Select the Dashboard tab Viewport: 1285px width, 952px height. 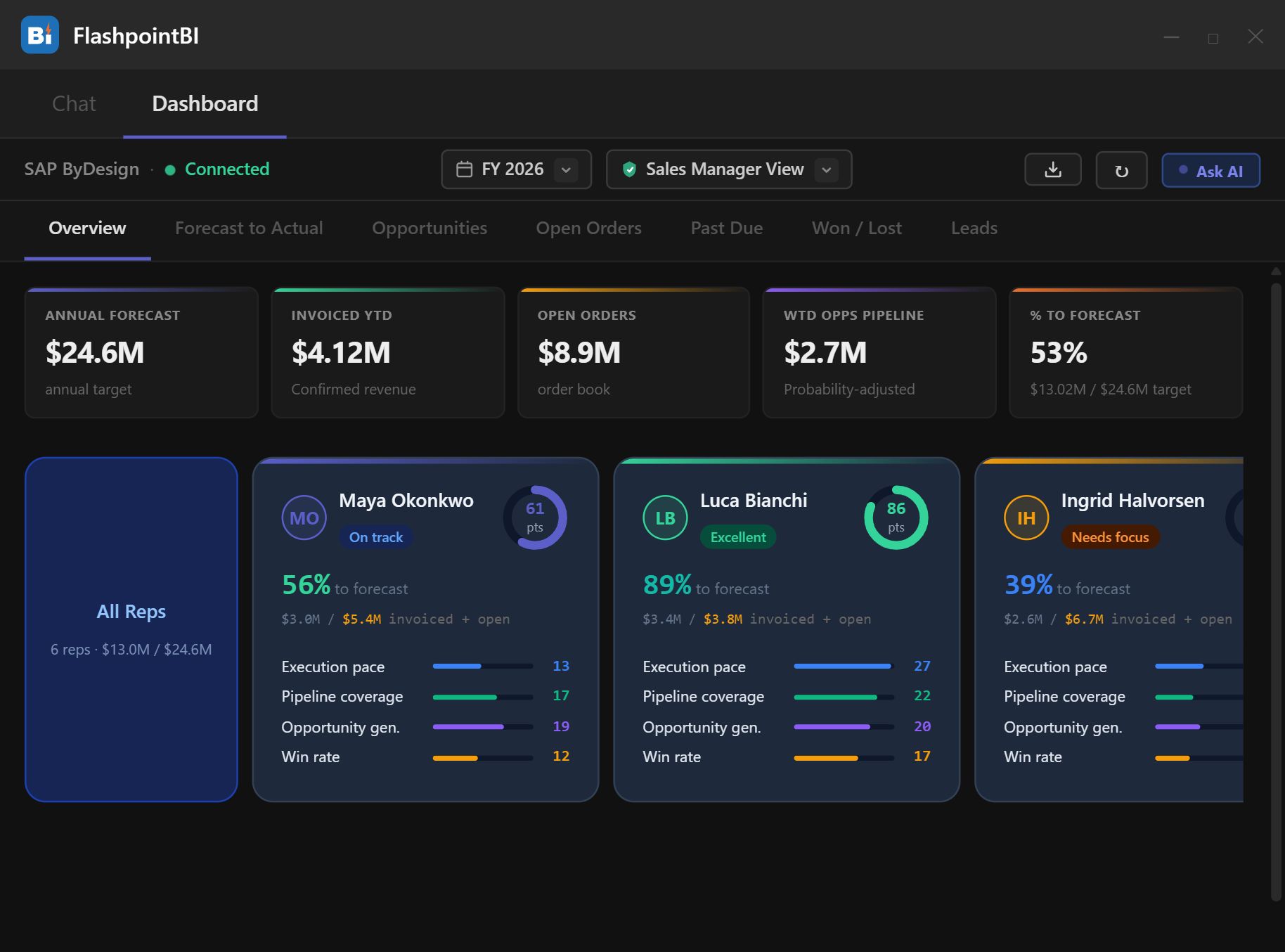pos(205,104)
